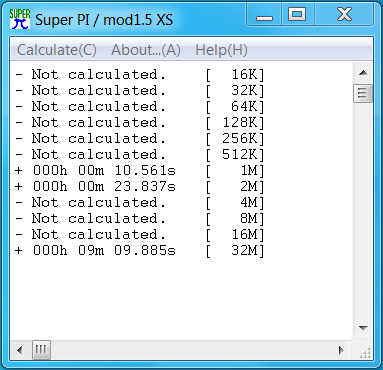The height and width of the screenshot is (370, 383).
Task: Click the empty vertical scrollbar track below thumb
Action: coord(363,211)
